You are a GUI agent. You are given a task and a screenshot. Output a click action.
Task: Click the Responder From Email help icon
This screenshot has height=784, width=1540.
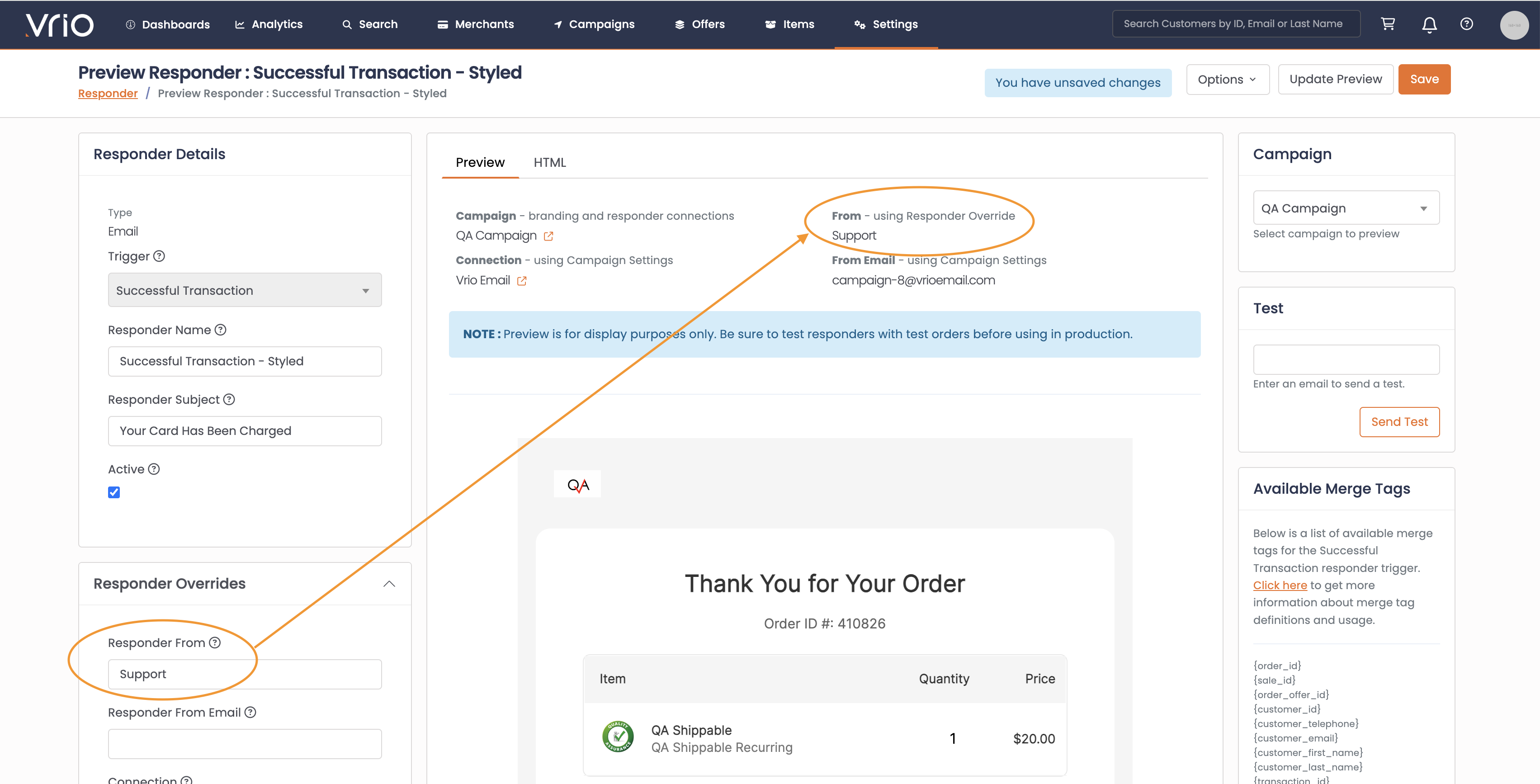pos(250,712)
